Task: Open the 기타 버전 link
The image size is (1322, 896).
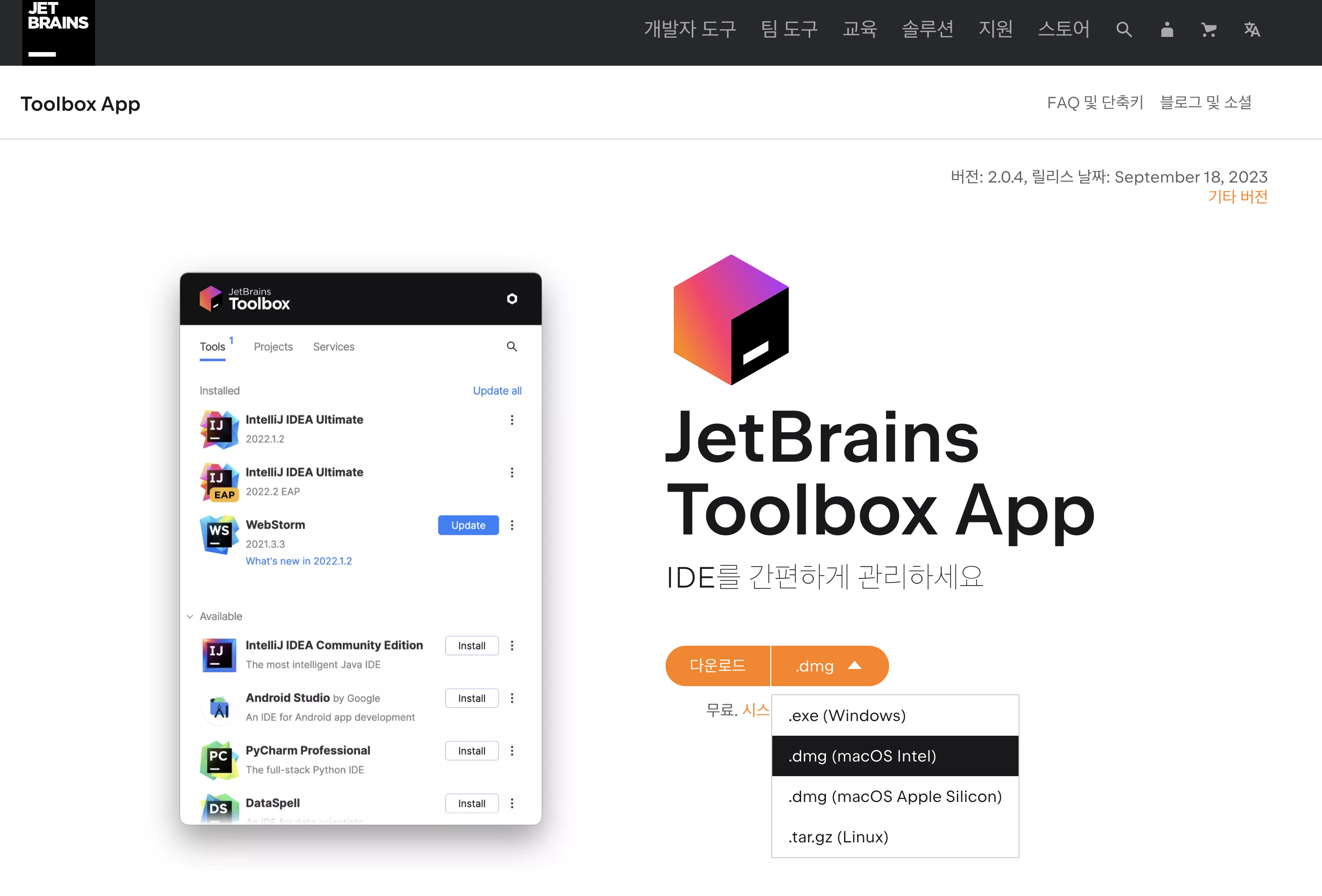Action: pyautogui.click(x=1237, y=197)
